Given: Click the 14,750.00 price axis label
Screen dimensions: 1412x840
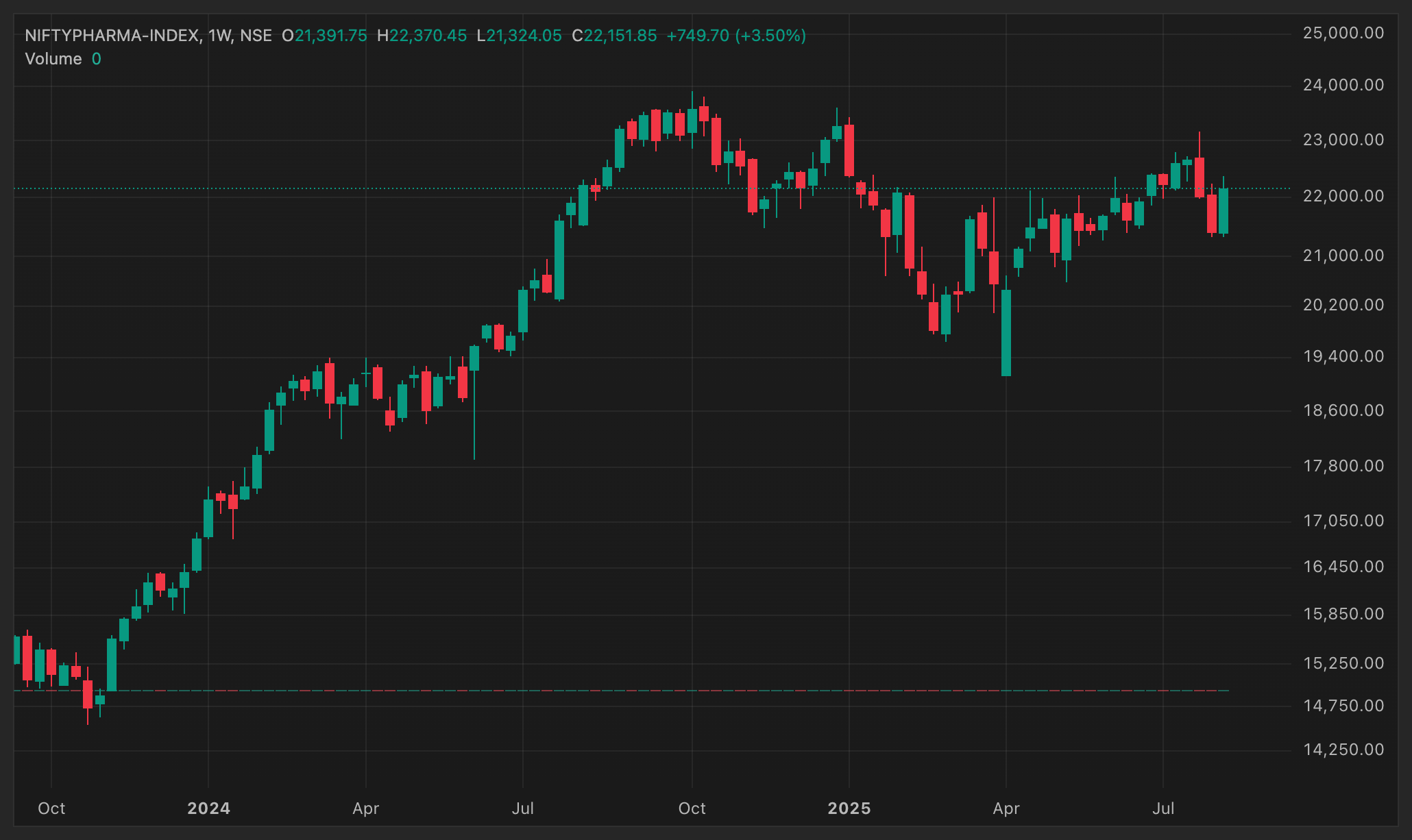Looking at the screenshot, I should pos(1343,706).
